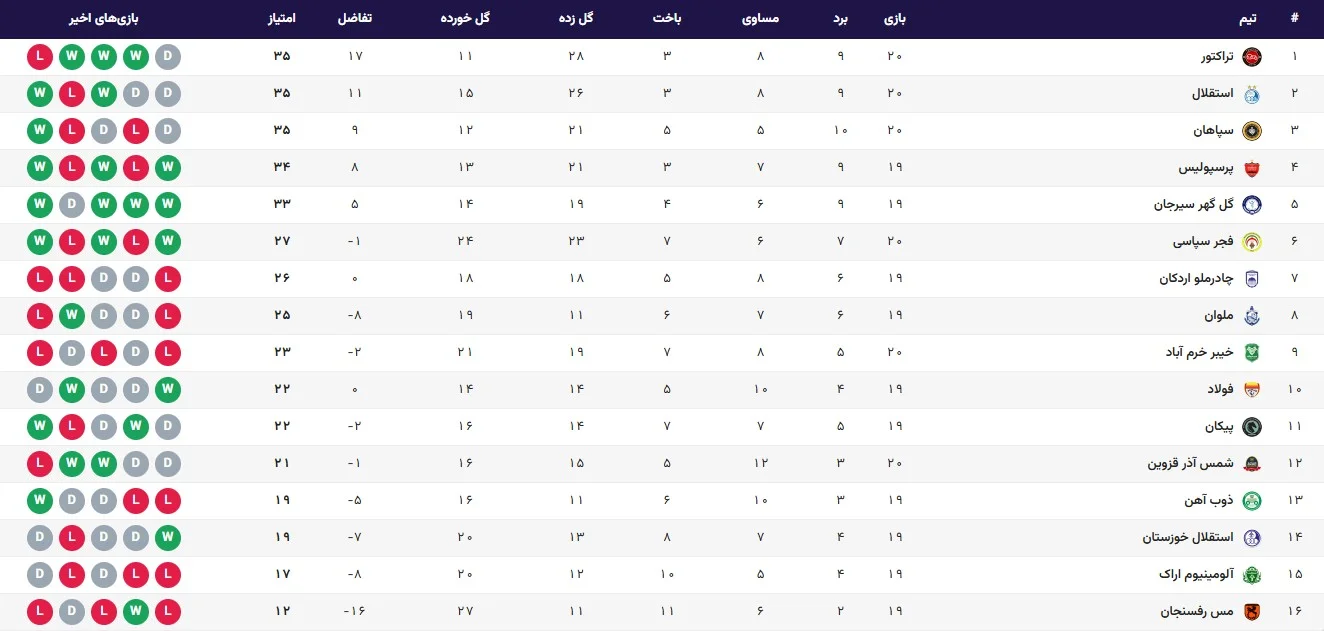Click the بازی‌های اخیر column header
Screen dimensions: 1324x631
[104, 19]
